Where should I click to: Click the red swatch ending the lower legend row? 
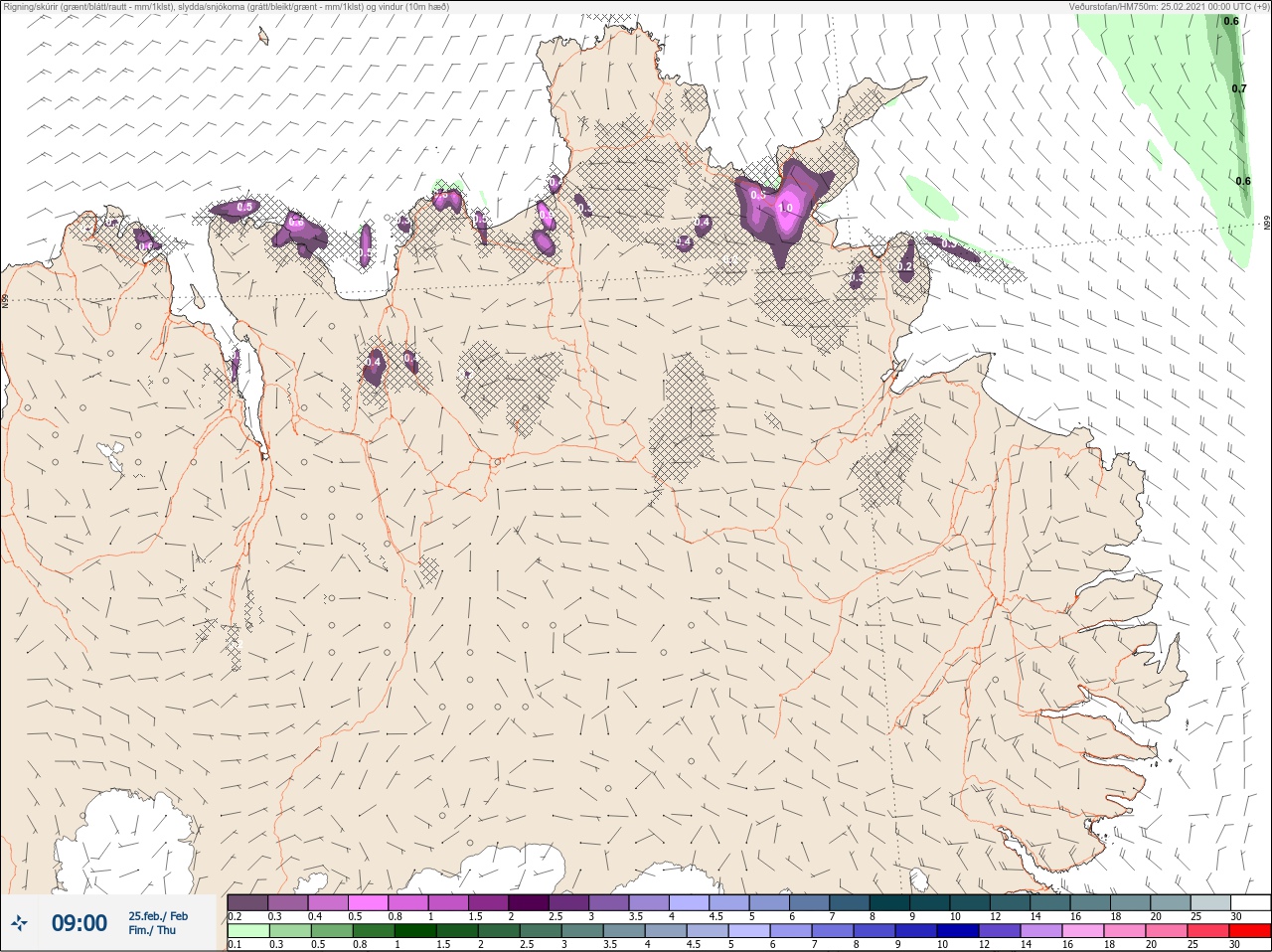pos(1250,931)
